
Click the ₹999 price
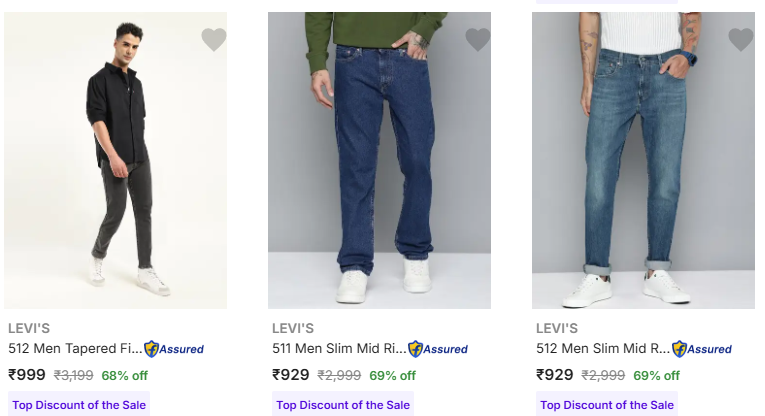pos(27,375)
